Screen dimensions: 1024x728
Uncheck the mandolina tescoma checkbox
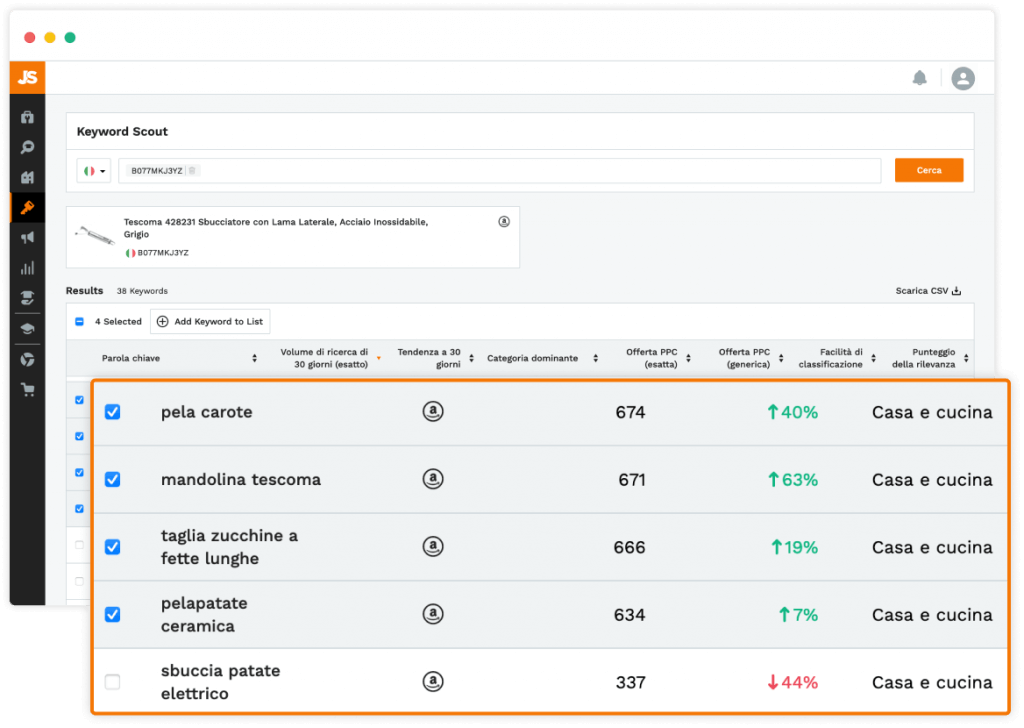[112, 479]
